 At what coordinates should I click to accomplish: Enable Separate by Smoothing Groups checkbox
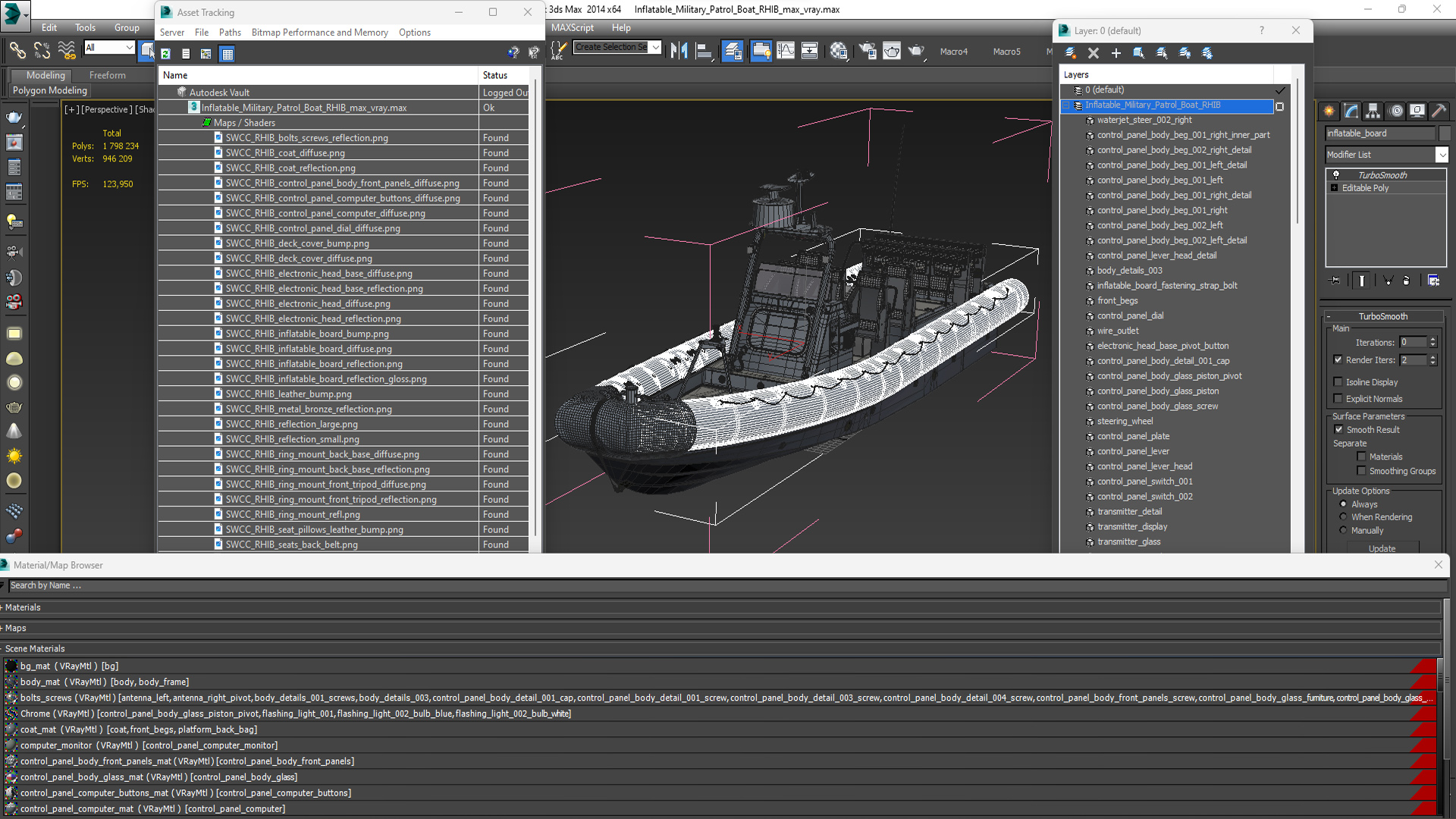click(x=1361, y=471)
